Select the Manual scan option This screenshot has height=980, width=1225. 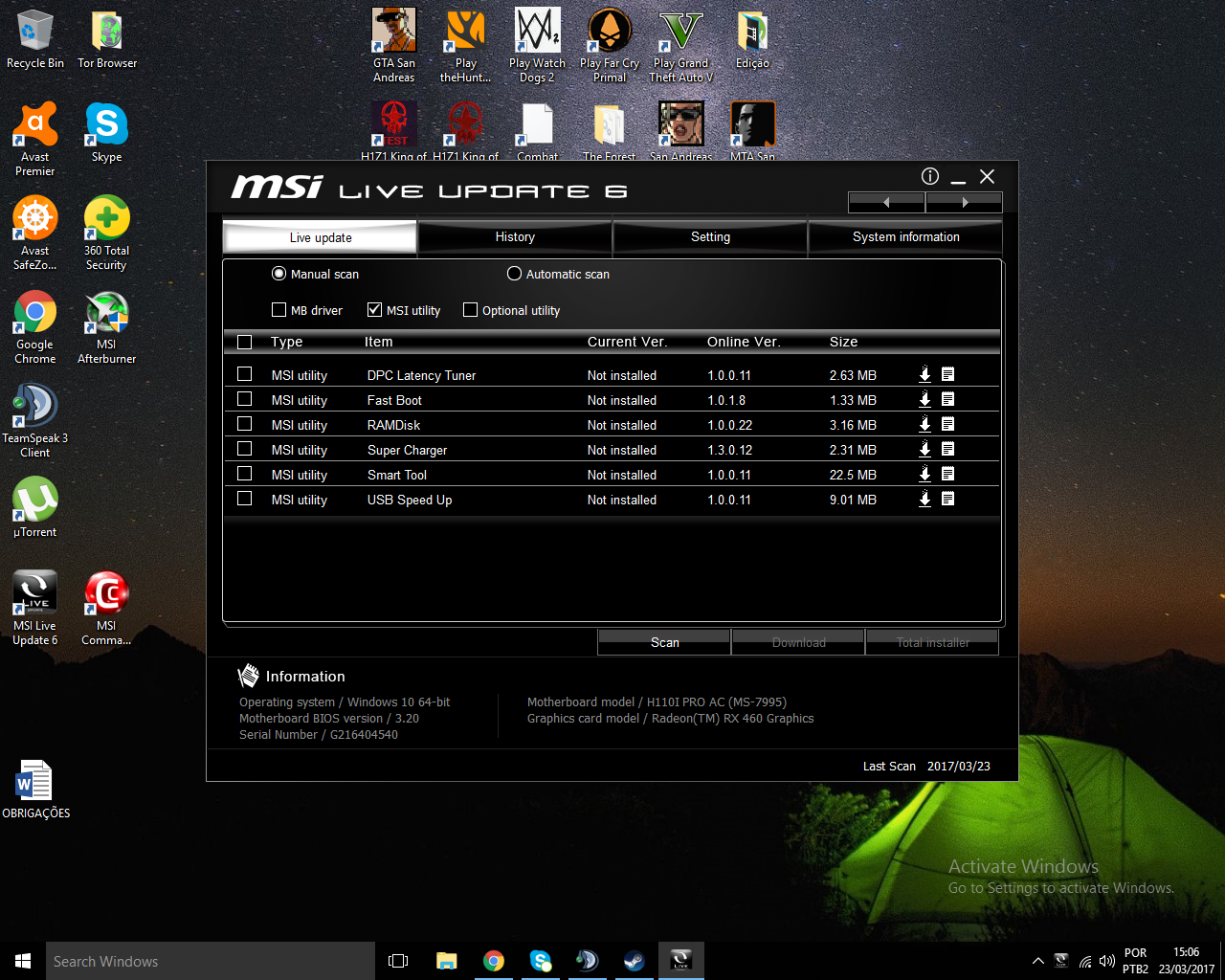click(316, 274)
